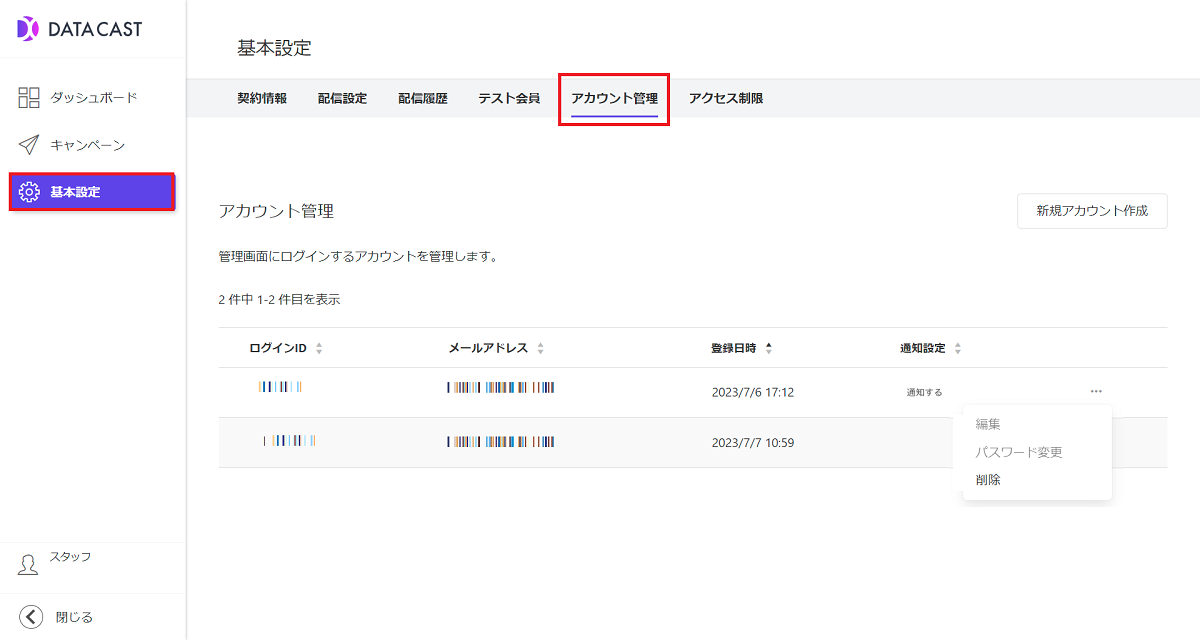
Task: Sort by ログインID column arrows
Action: [319, 348]
